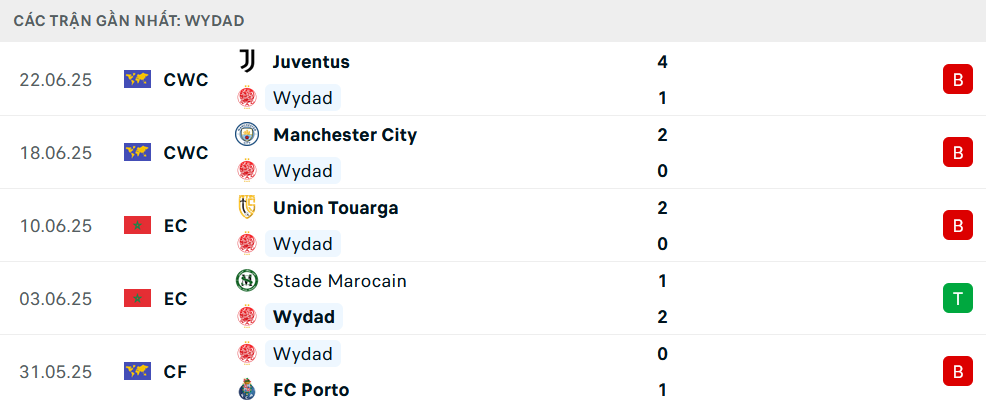Click the CWC label on the 18.06.25 row
Screen dimensions: 986x400
click(186, 153)
